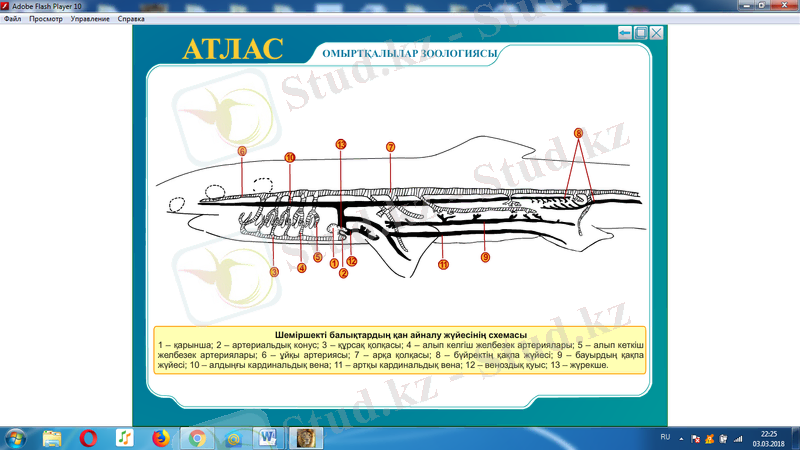
Task: Select diagram marker number 2
Action: coord(343,273)
